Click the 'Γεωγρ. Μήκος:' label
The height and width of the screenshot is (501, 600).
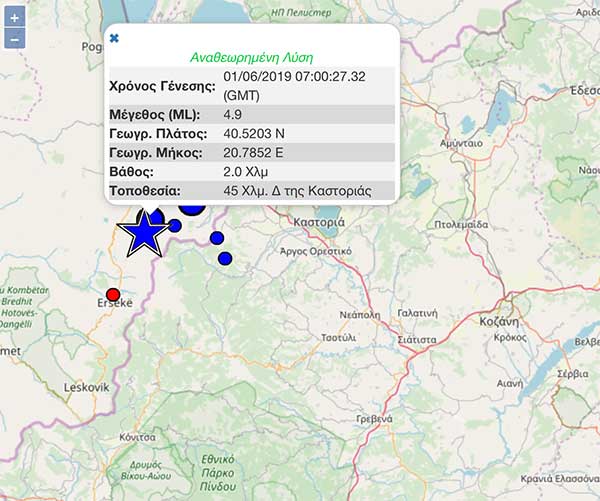point(156,153)
